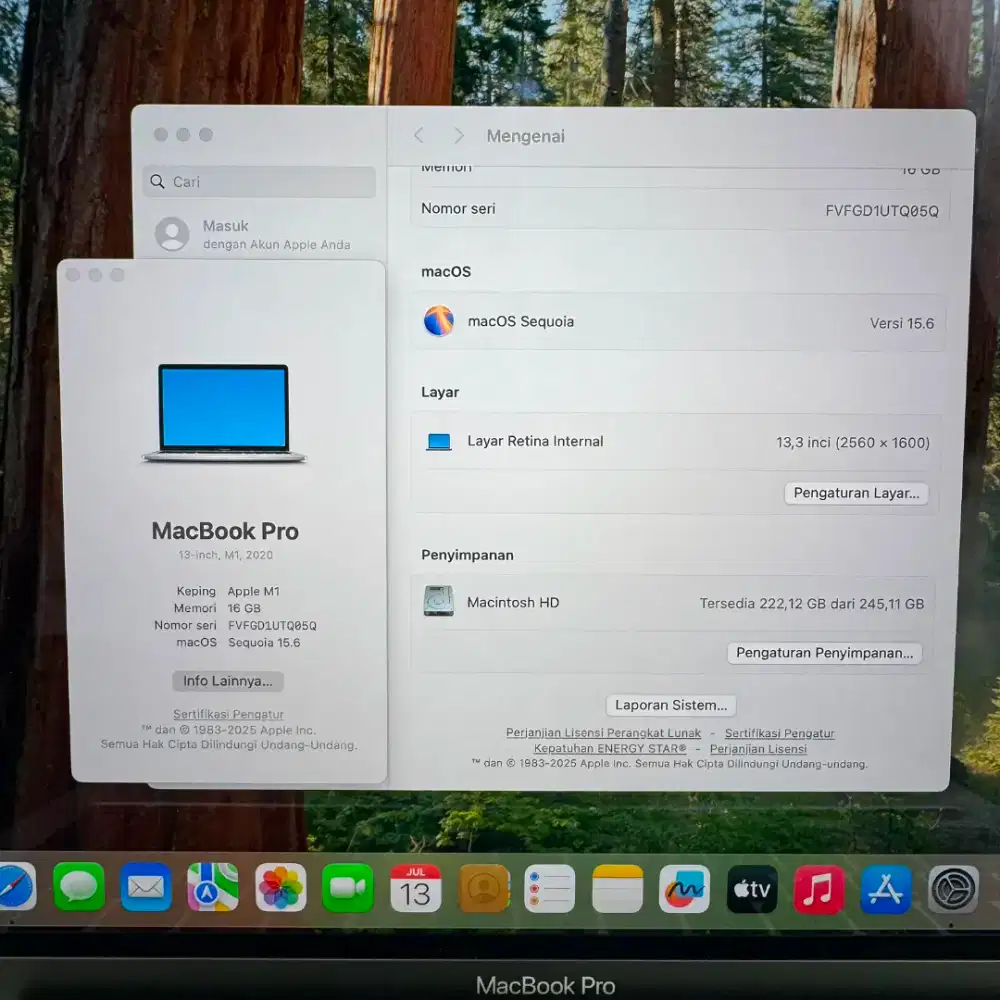The image size is (1000, 1000).
Task: Open Perjanjian Lisensi Perangkat Lunak link
Action: (603, 733)
